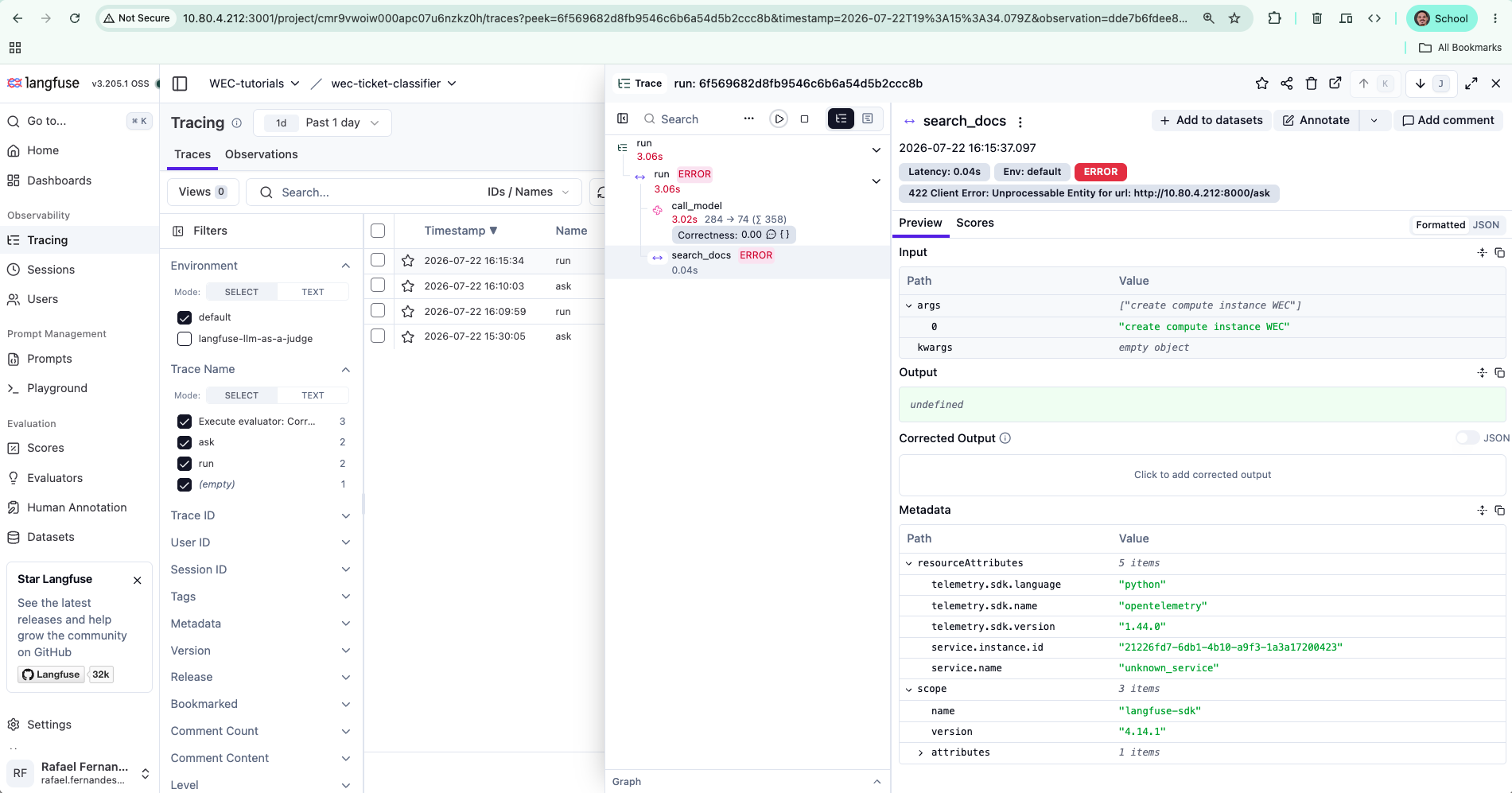The image size is (1512, 793).
Task: Uncheck Execute evaluator trace name filter
Action: pyautogui.click(x=185, y=422)
